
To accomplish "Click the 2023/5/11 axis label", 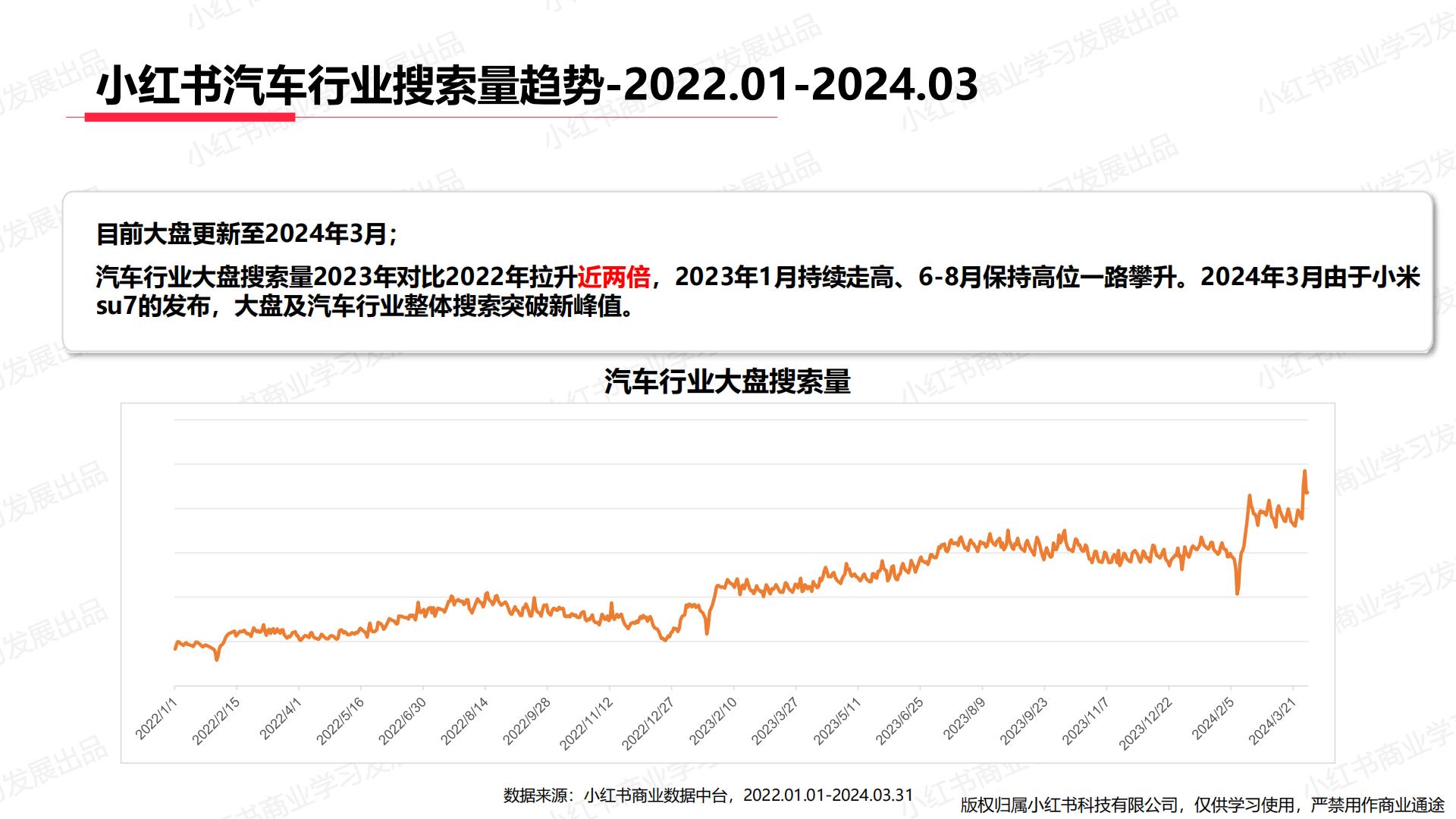I will coord(837,721).
